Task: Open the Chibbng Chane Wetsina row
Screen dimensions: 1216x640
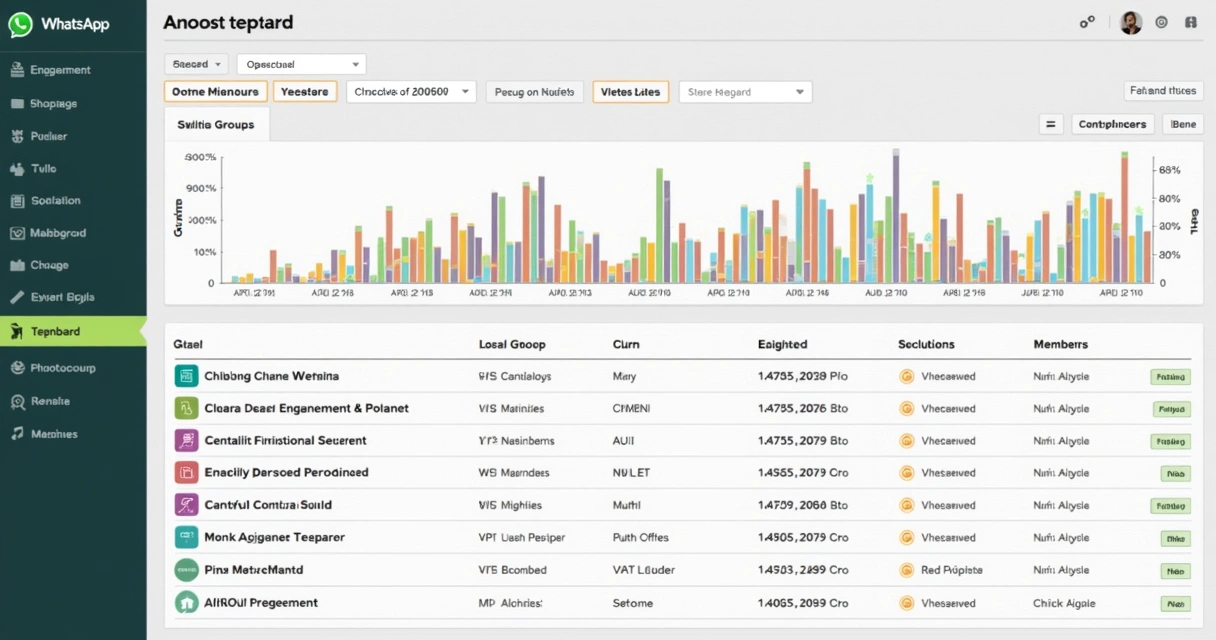Action: tap(682, 376)
